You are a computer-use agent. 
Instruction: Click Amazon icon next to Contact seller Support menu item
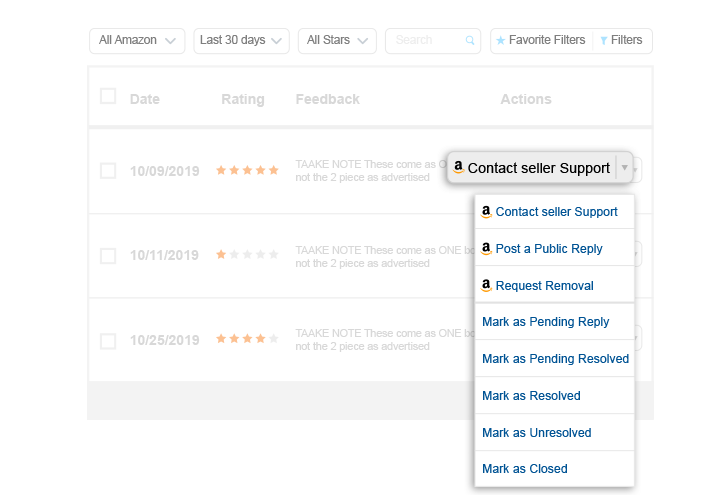tap(486, 211)
